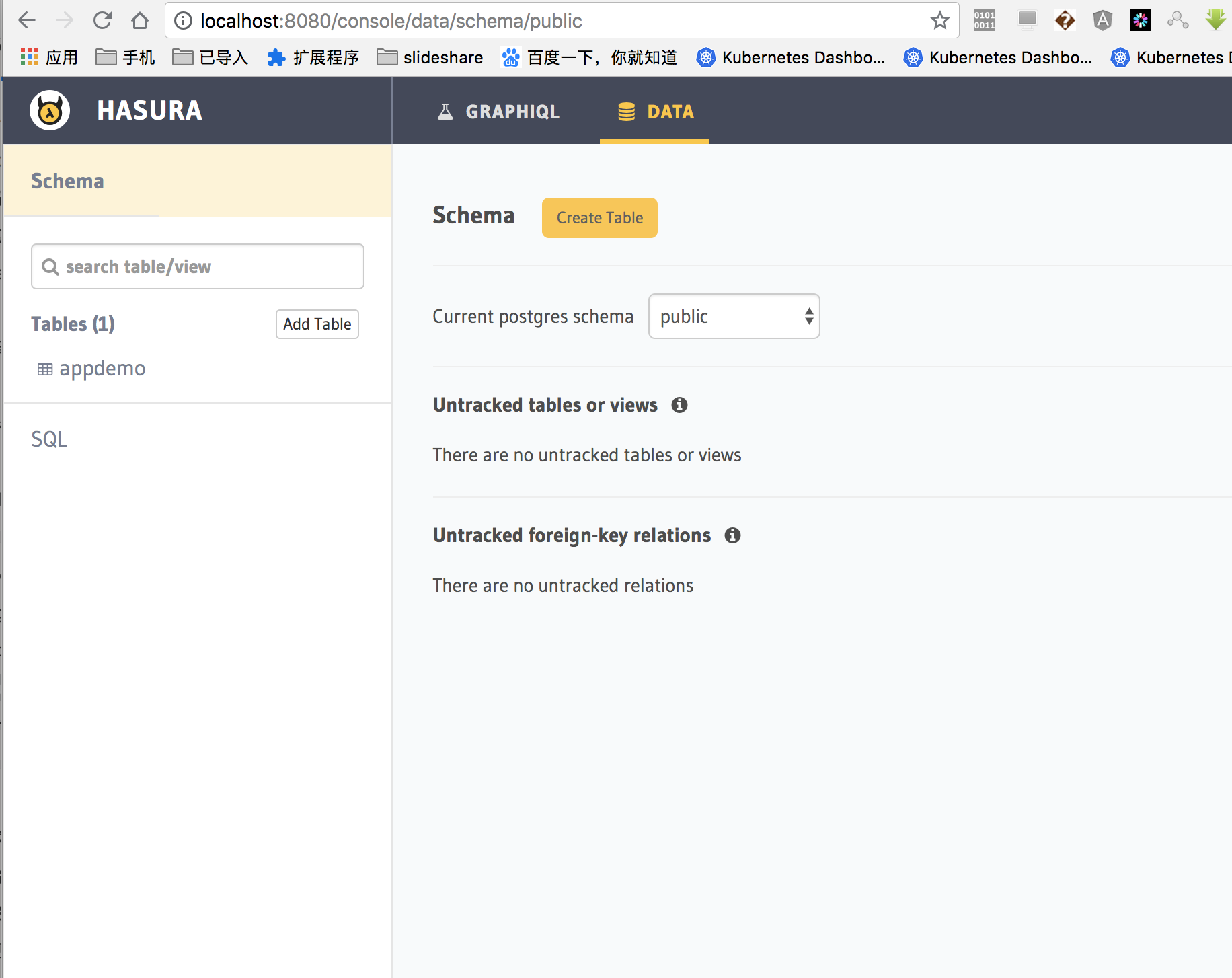Screen dimensions: 1232x978
Task: Click the flask icon on the GraphiQL tab
Action: point(445,112)
